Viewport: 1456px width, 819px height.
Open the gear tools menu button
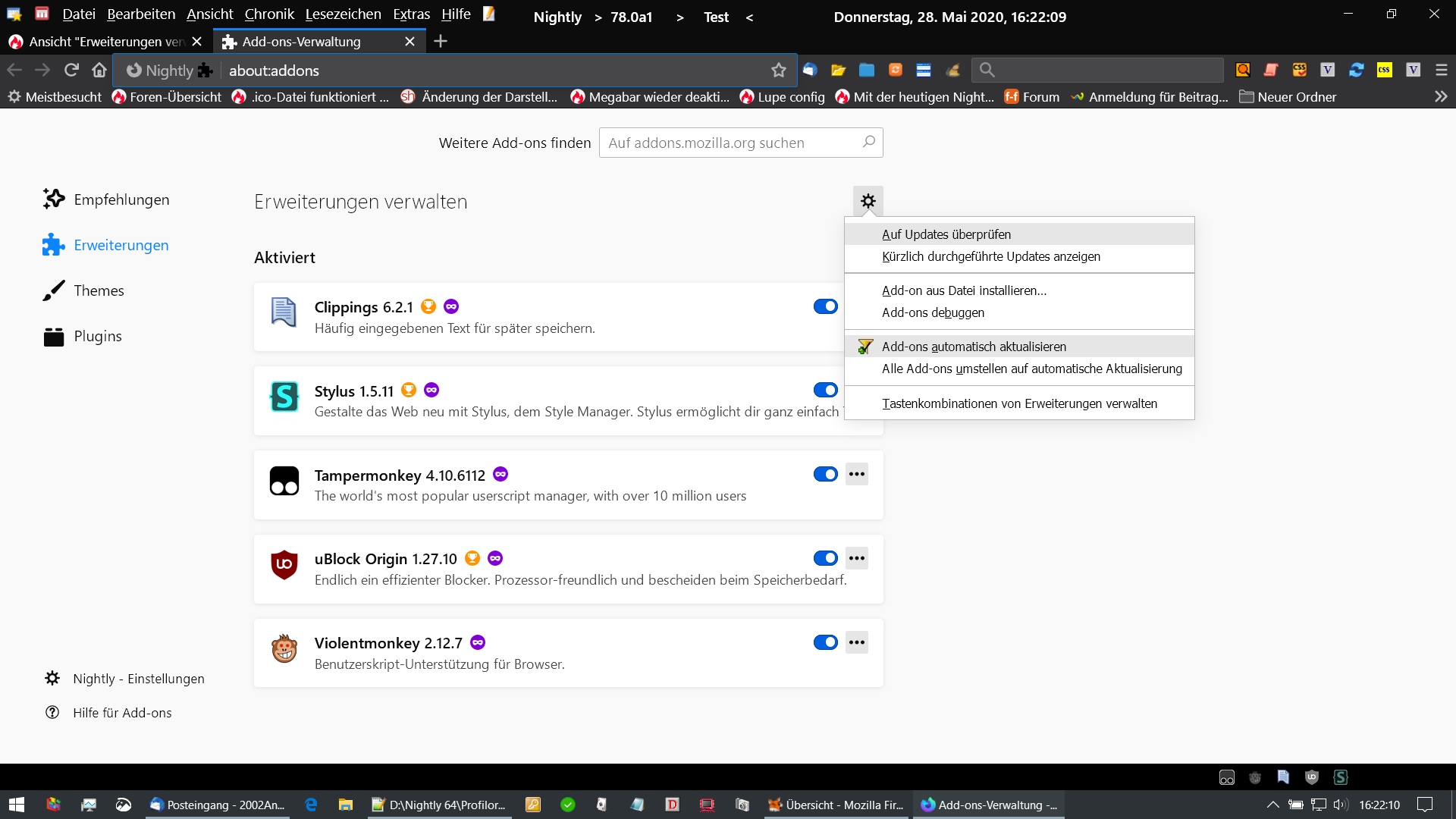pos(868,201)
